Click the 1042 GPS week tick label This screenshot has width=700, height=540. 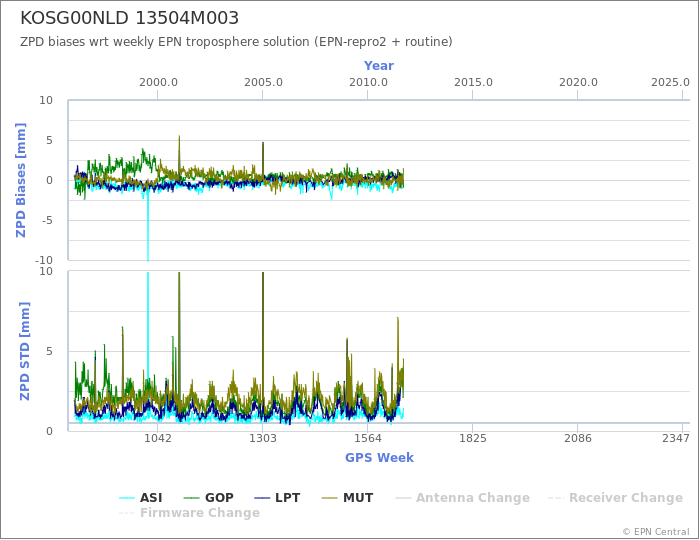coord(158,438)
